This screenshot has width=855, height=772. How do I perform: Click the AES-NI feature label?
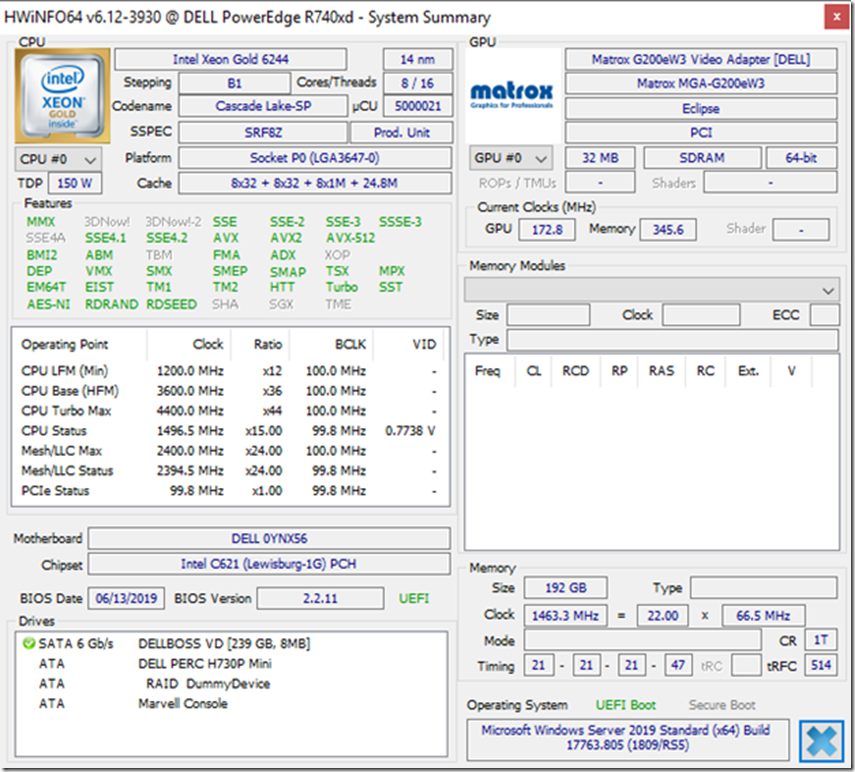tap(49, 304)
